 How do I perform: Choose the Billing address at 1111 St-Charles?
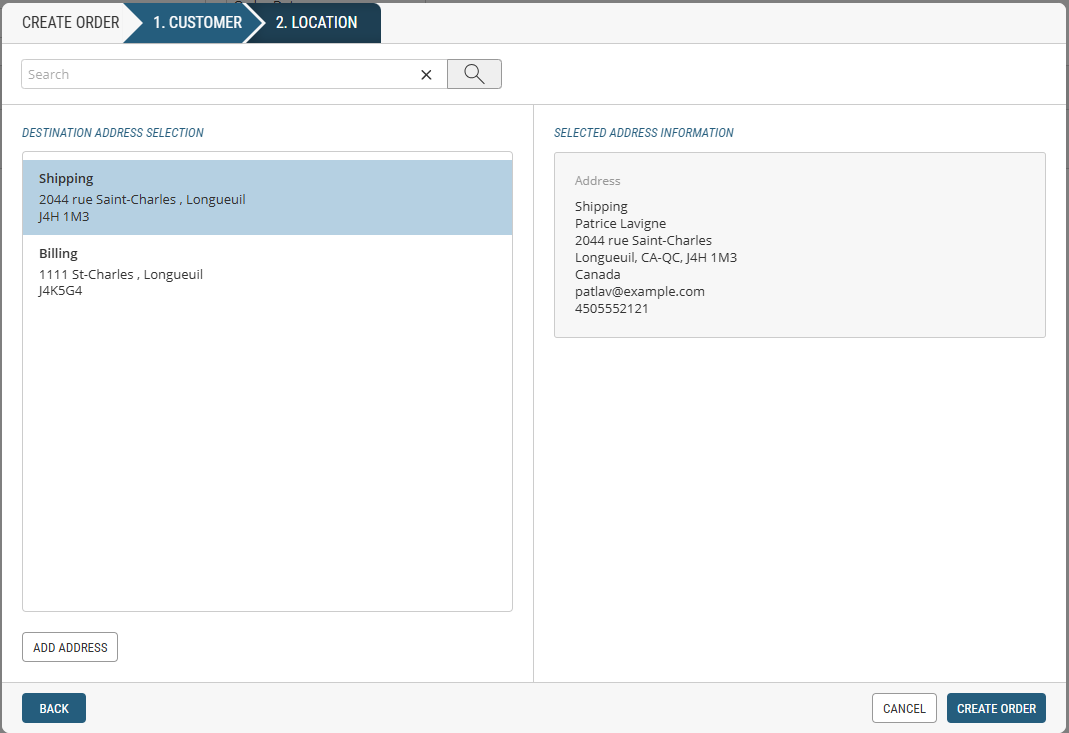(x=267, y=272)
